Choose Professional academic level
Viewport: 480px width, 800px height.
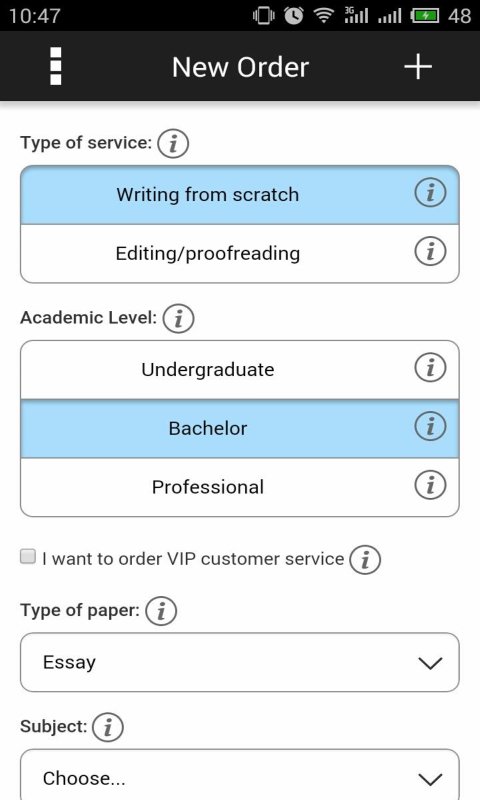coord(240,487)
